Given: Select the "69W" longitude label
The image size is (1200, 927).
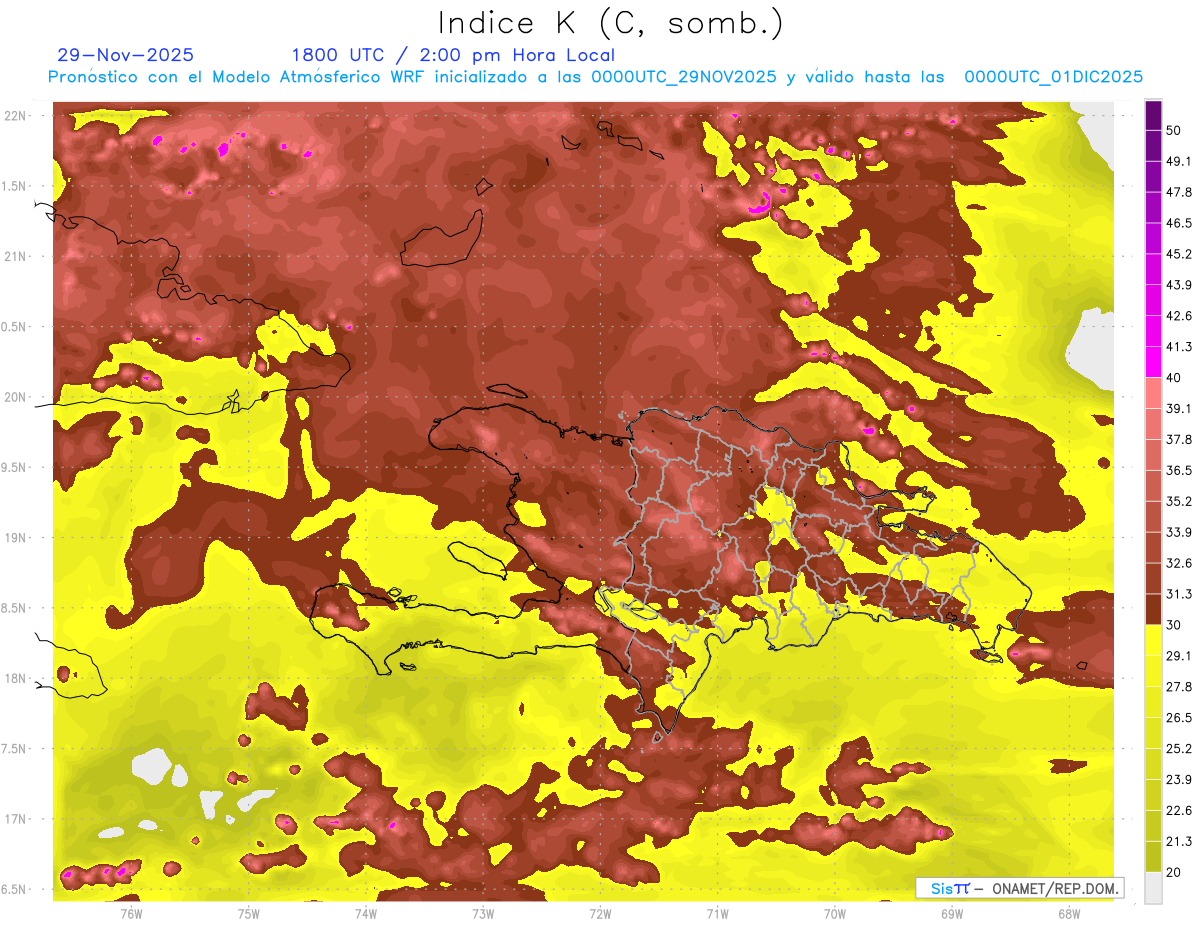Looking at the screenshot, I should pyautogui.click(x=952, y=913).
